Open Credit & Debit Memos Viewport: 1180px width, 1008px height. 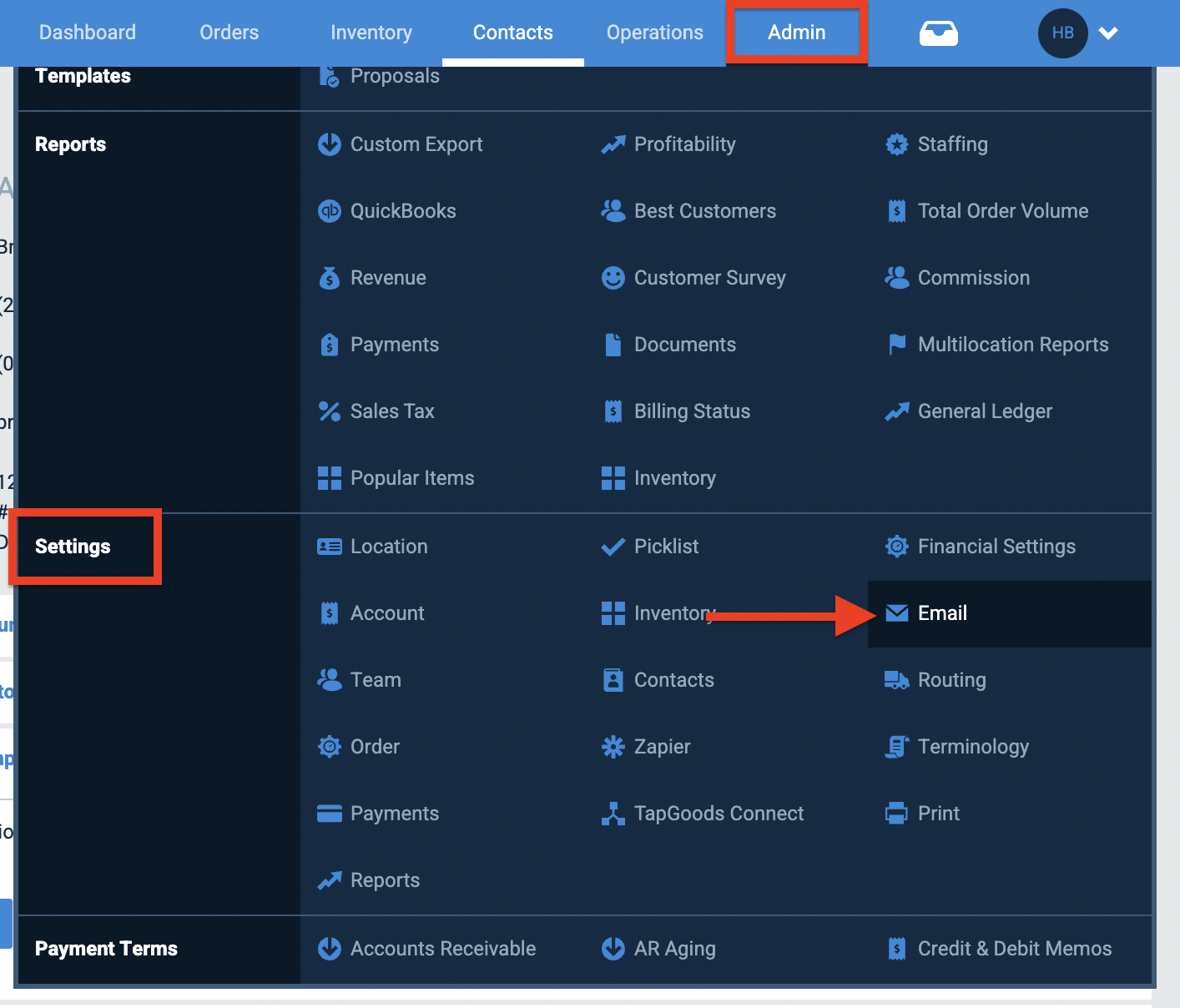click(x=1015, y=949)
